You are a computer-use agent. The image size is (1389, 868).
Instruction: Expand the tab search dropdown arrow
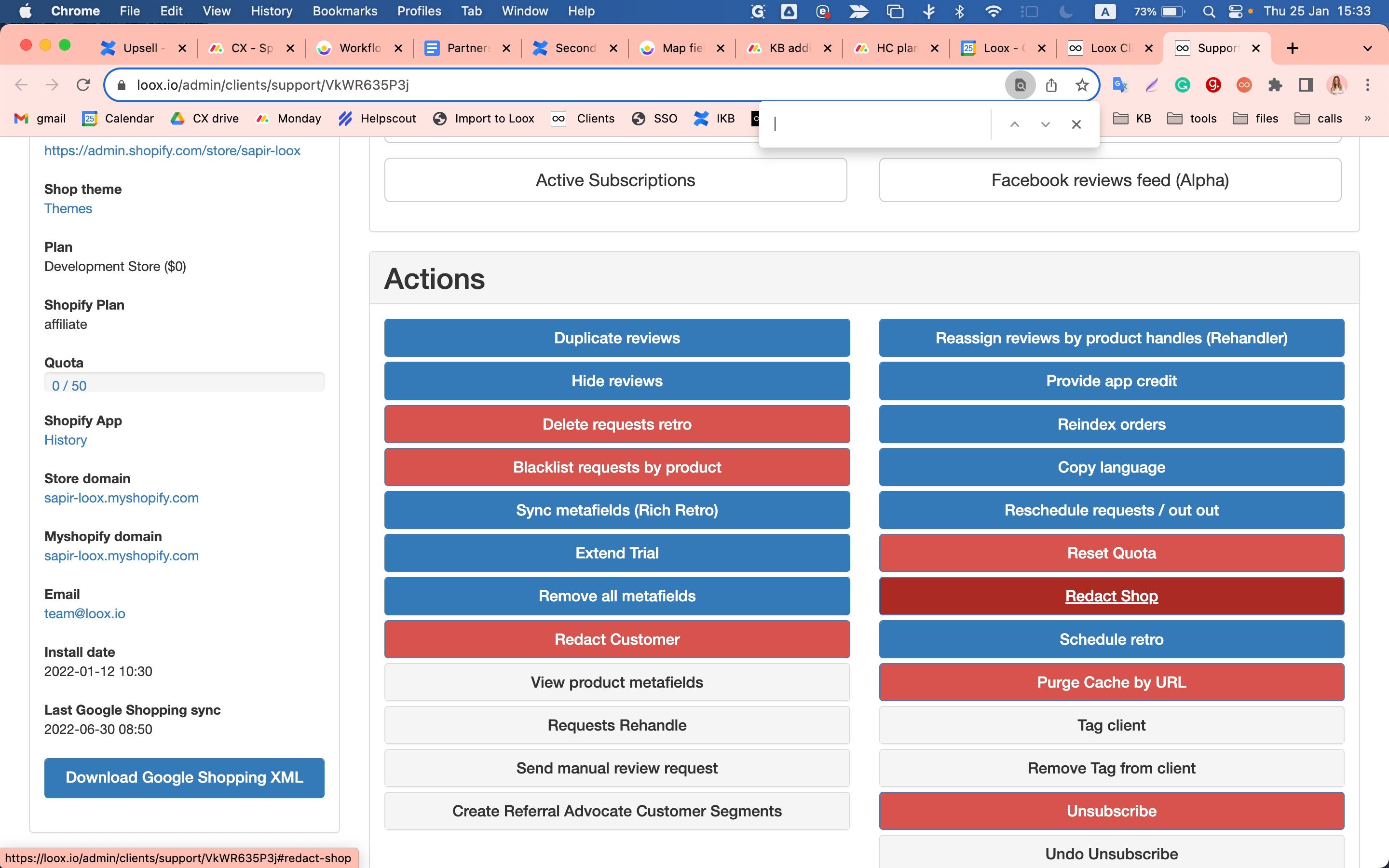(1368, 48)
